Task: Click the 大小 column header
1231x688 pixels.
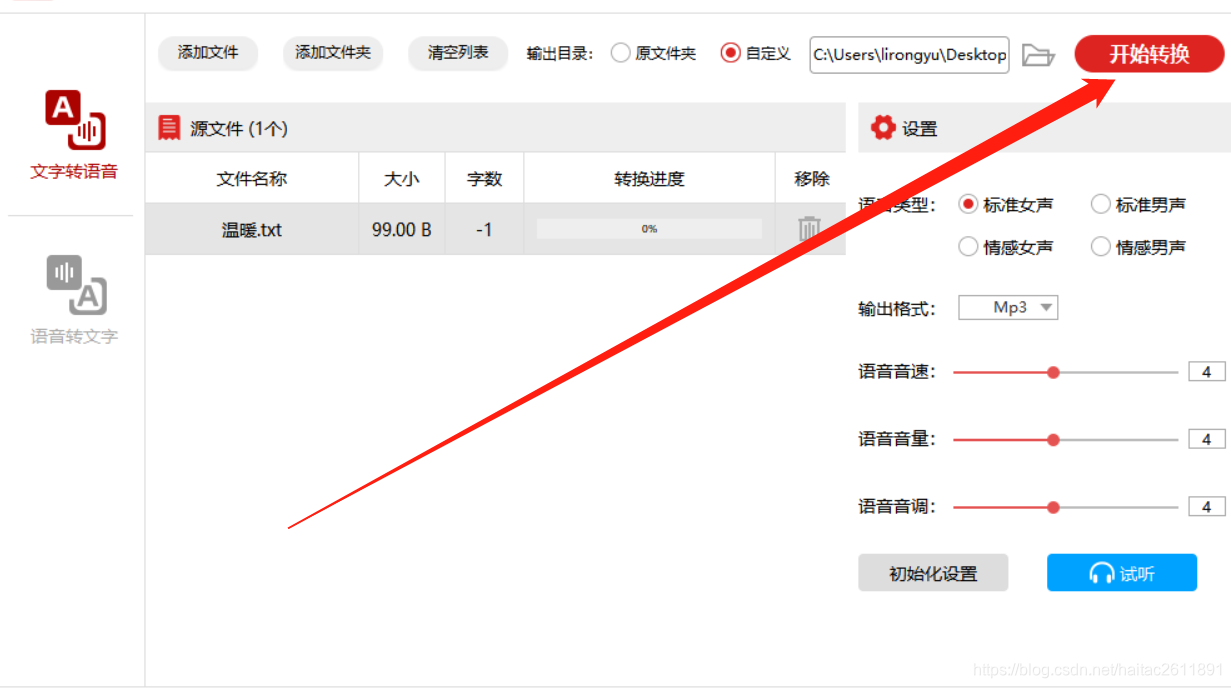Action: (x=402, y=179)
